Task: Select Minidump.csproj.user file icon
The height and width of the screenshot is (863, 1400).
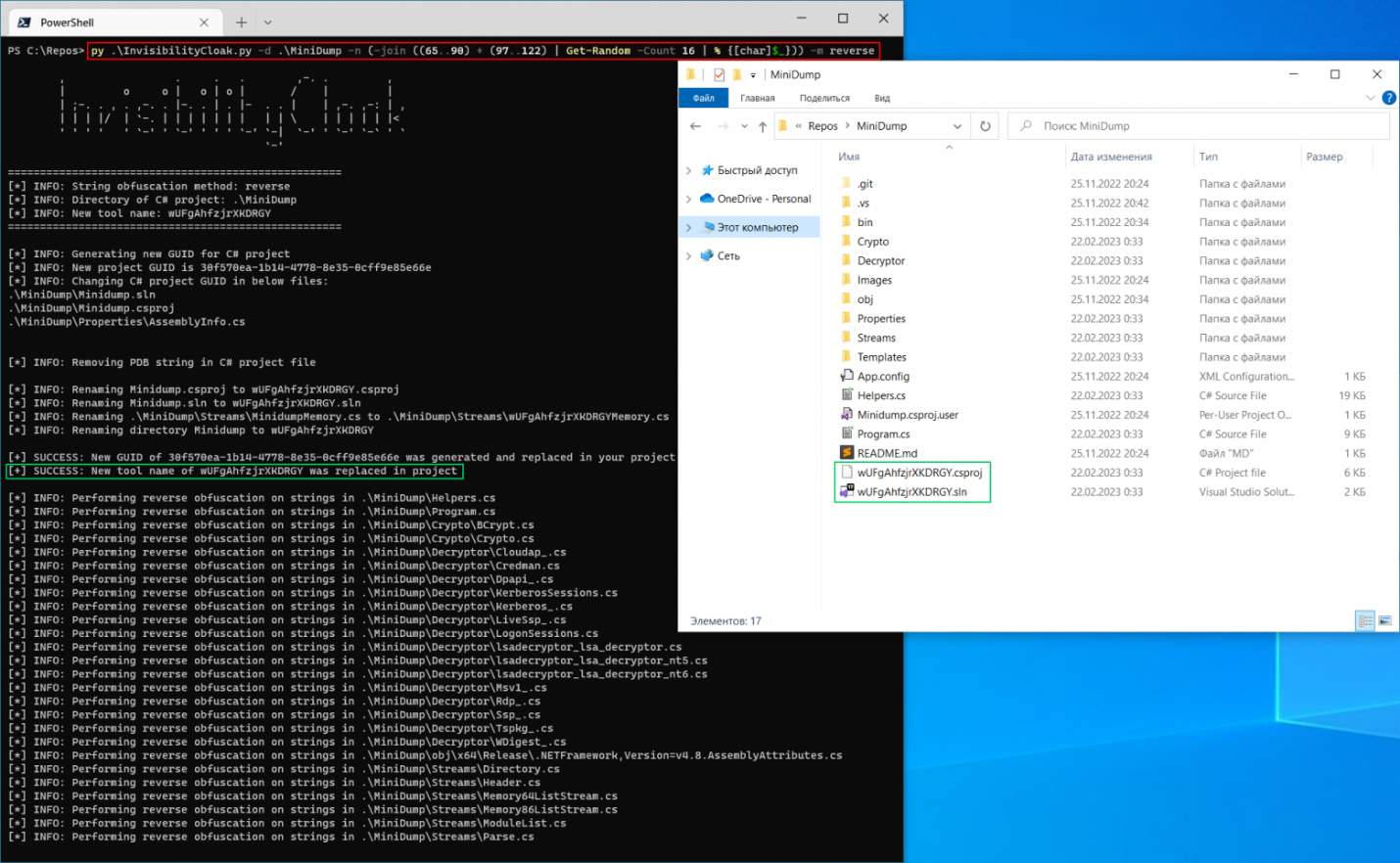Action: [x=847, y=414]
